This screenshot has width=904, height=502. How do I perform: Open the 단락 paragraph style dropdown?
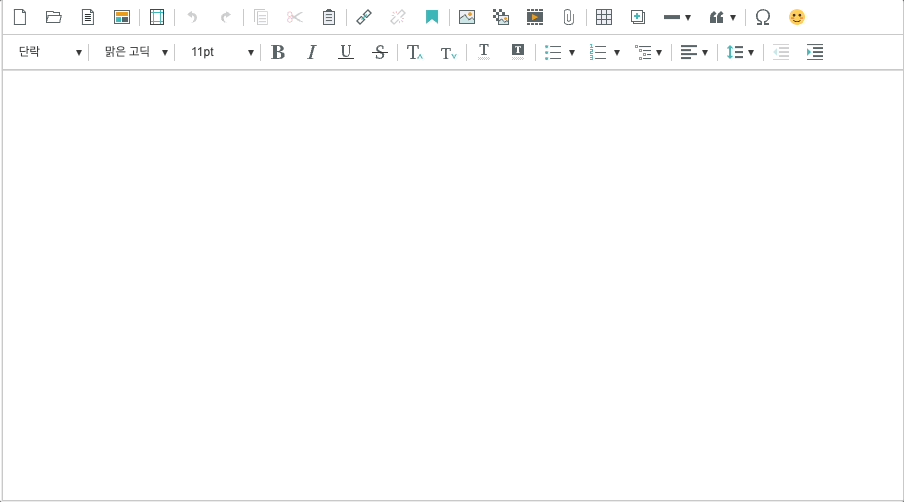tap(49, 52)
